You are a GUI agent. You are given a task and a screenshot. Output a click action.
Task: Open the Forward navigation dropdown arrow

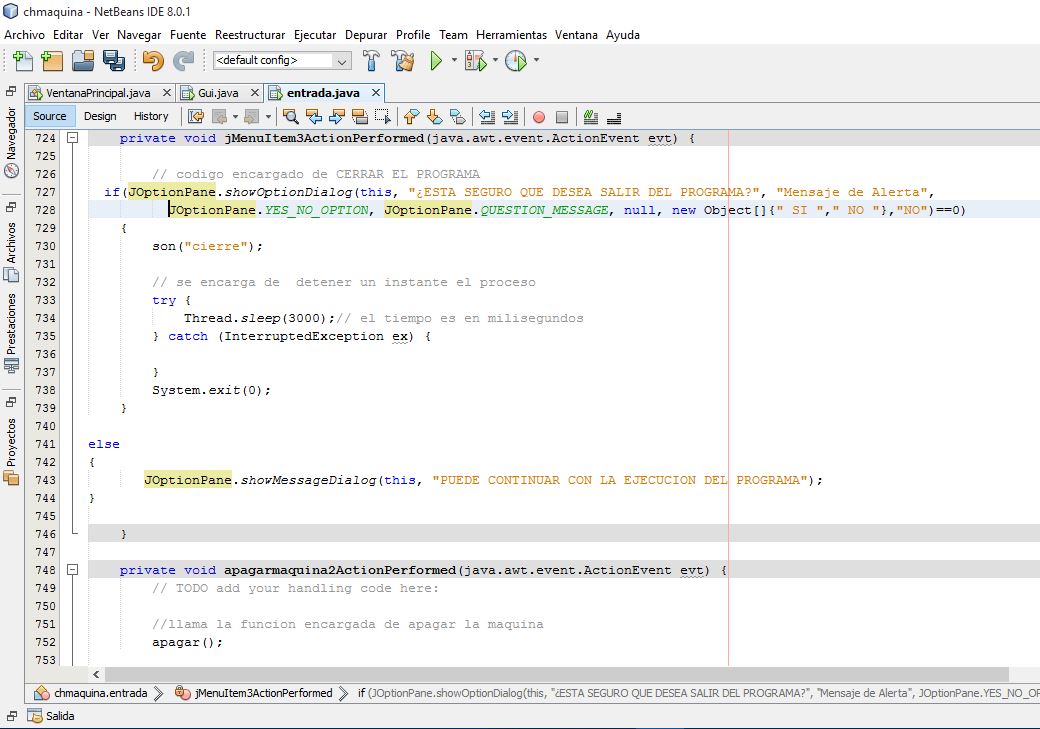point(268,117)
